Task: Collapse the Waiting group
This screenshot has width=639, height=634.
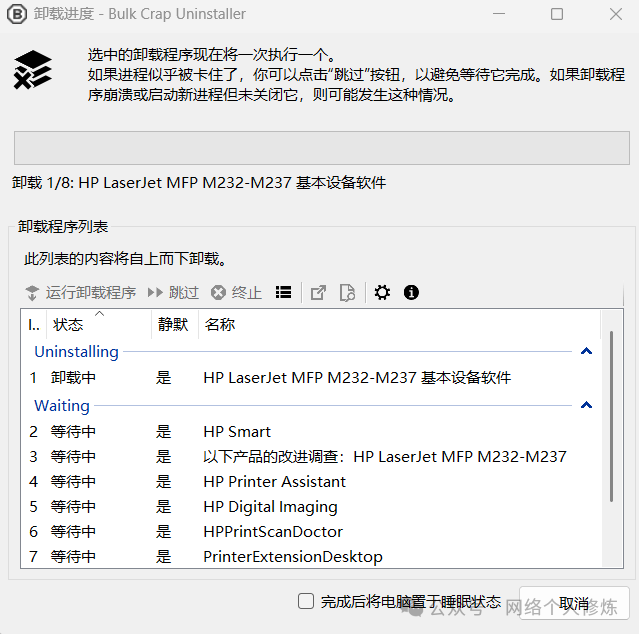Action: click(586, 405)
